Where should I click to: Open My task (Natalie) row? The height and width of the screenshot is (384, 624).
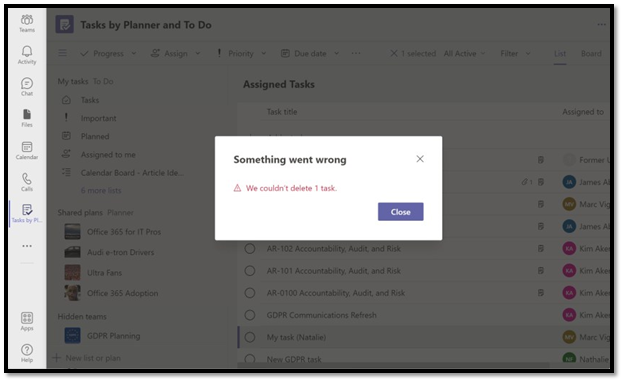(423, 337)
